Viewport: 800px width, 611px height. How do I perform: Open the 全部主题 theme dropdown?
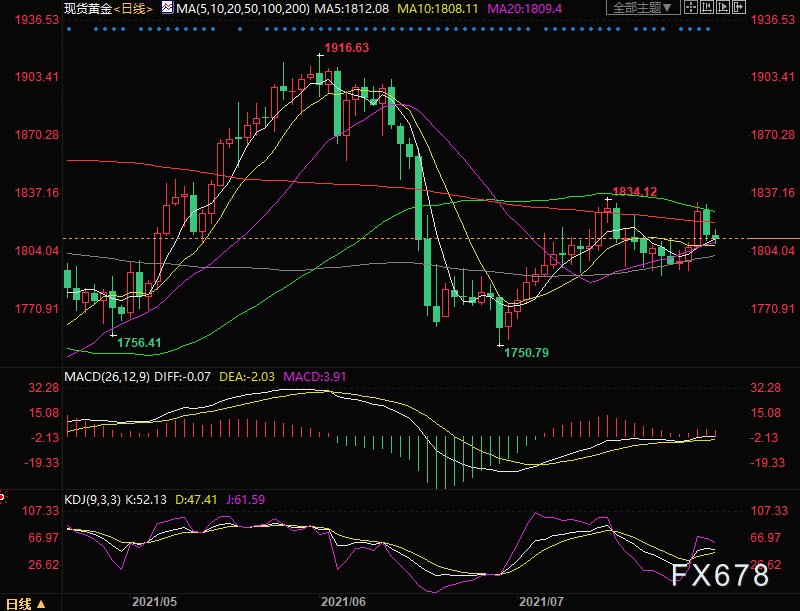[643, 8]
